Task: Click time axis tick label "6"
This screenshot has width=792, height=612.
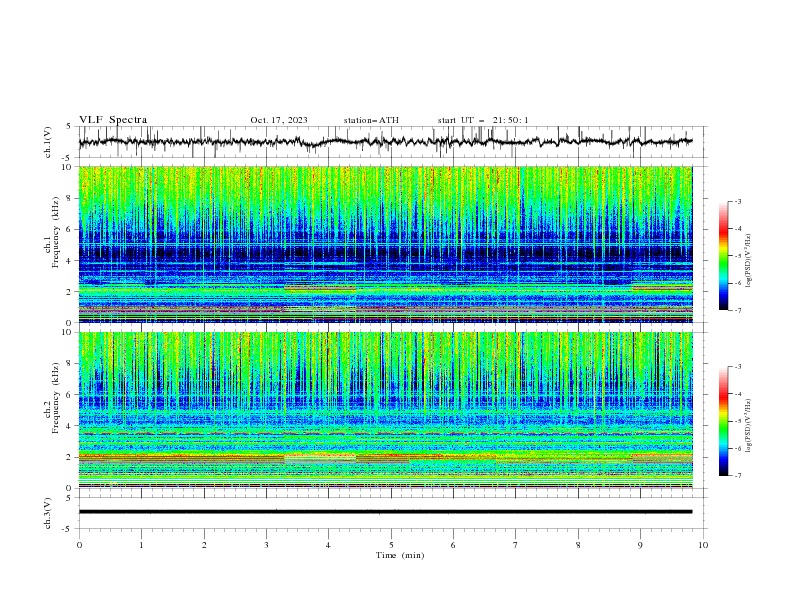Action: point(453,545)
